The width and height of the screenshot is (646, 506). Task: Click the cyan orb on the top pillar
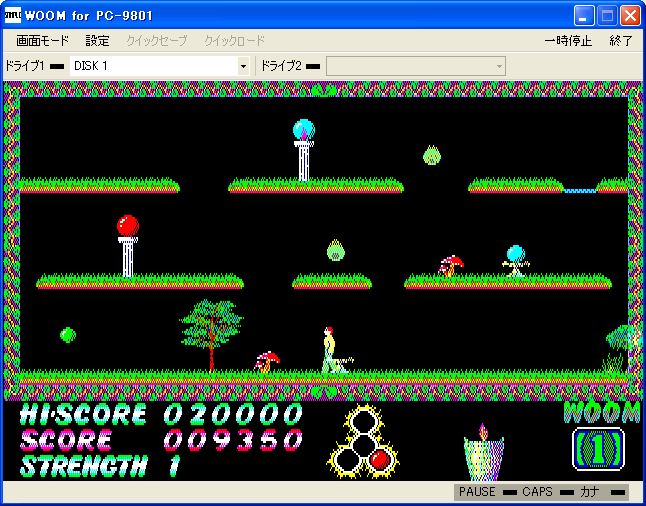click(304, 129)
